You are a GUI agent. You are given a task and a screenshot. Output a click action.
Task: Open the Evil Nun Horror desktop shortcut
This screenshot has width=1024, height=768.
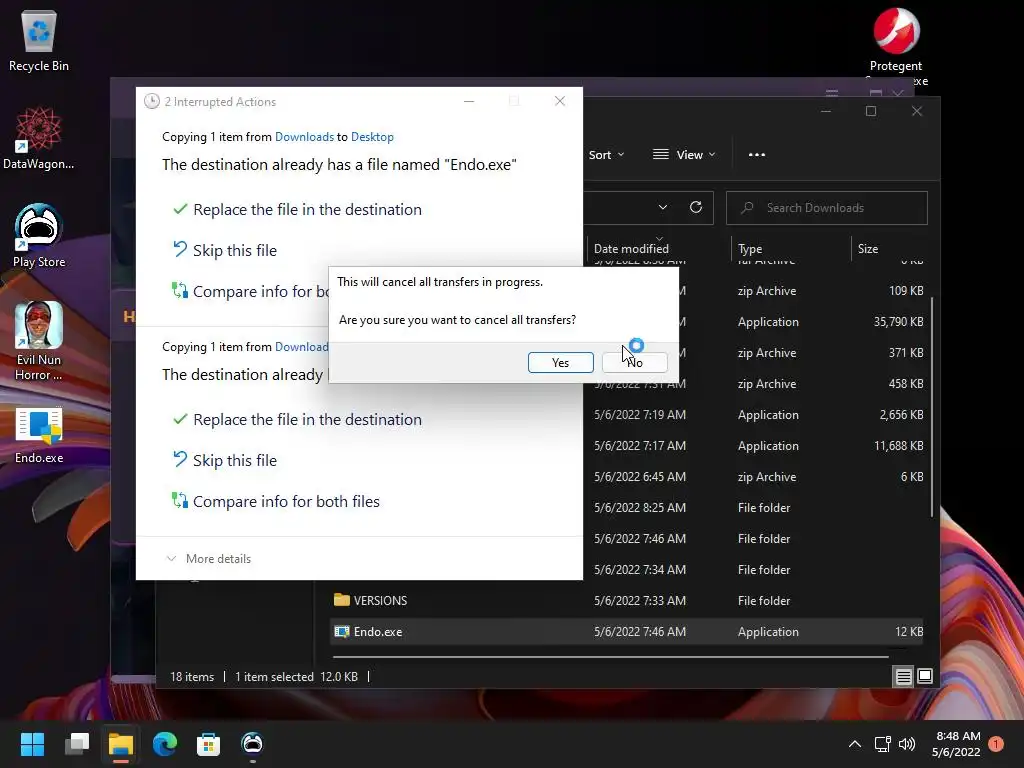pyautogui.click(x=39, y=340)
